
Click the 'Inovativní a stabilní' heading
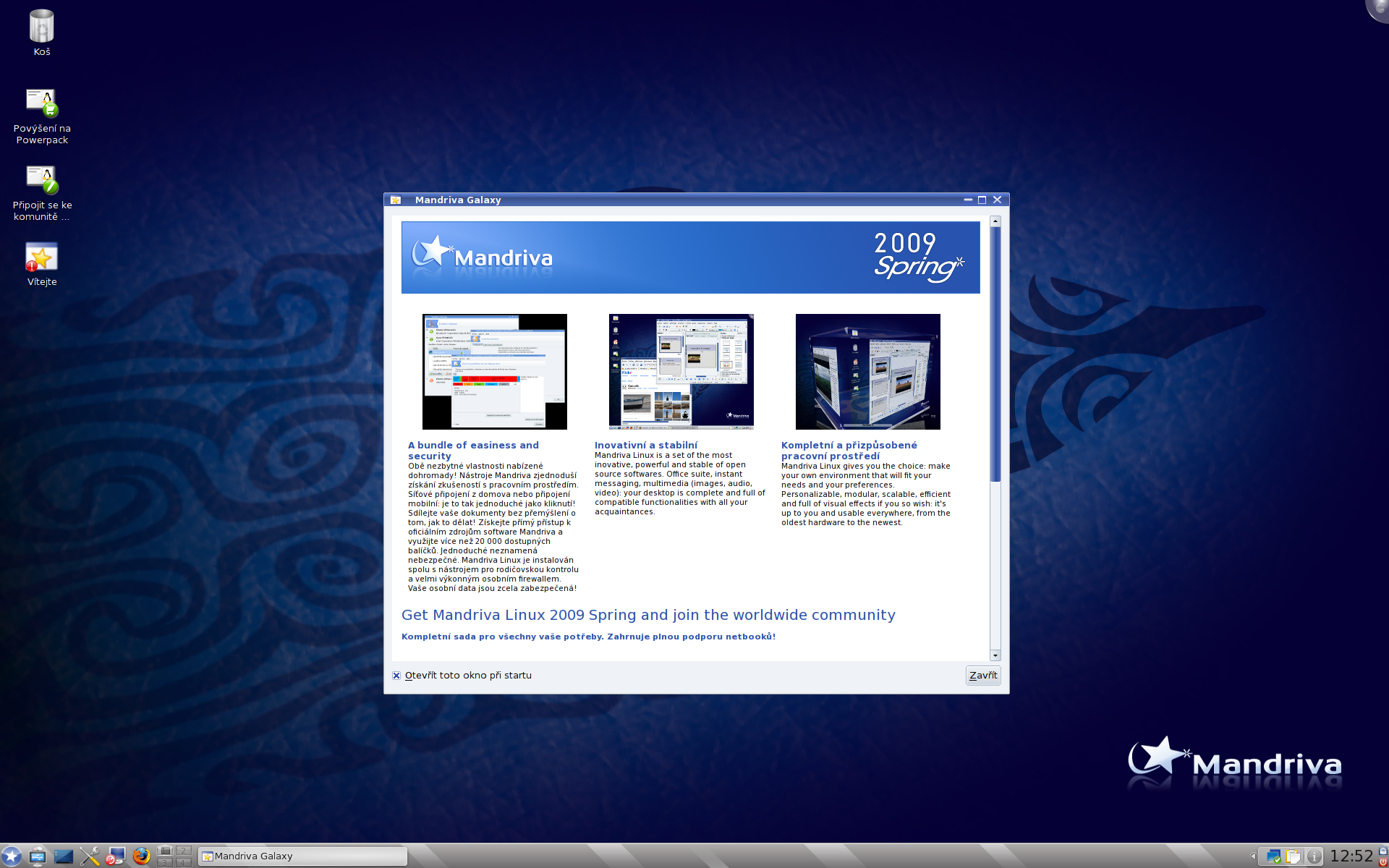point(646,446)
